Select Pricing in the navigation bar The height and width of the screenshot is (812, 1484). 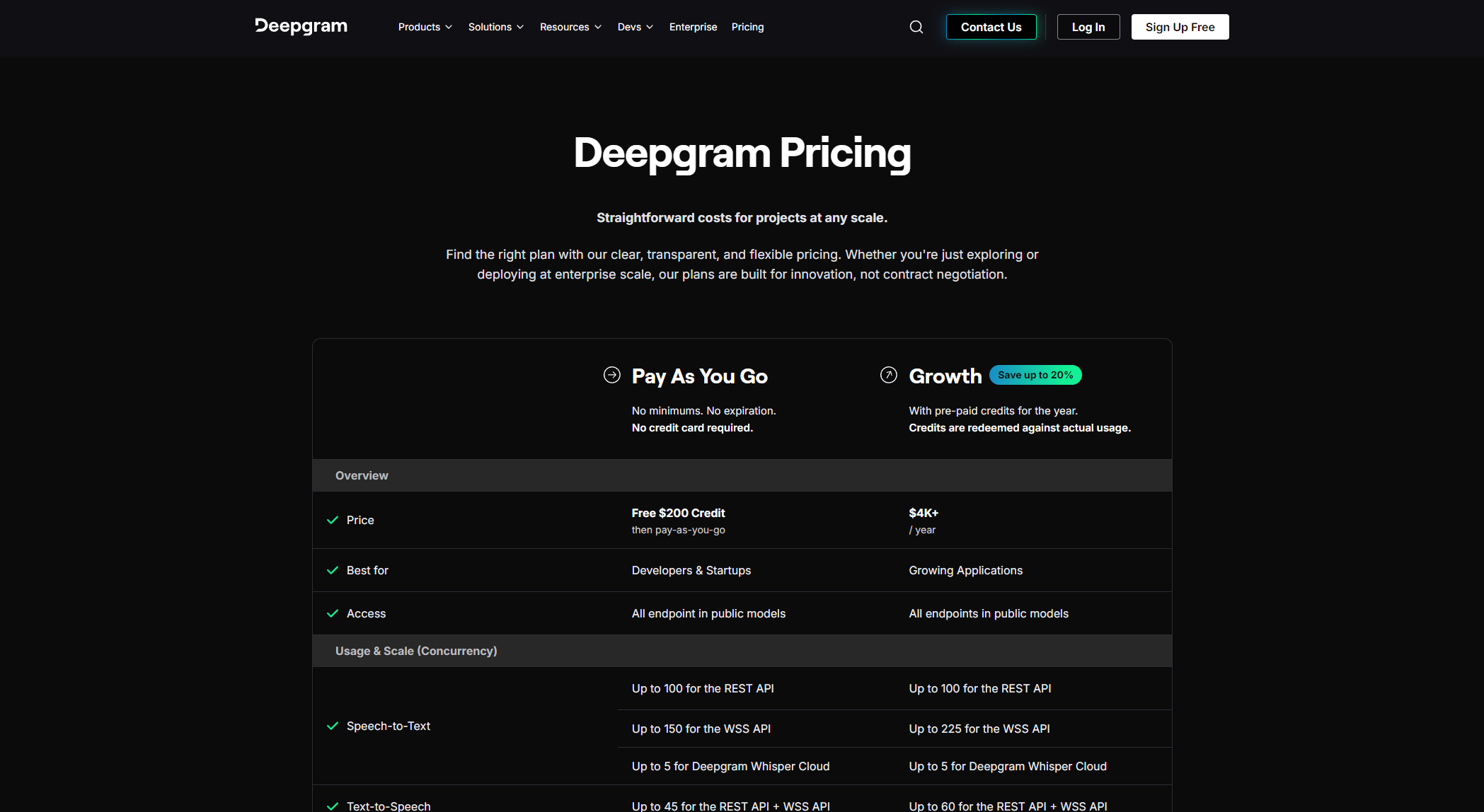coord(747,26)
